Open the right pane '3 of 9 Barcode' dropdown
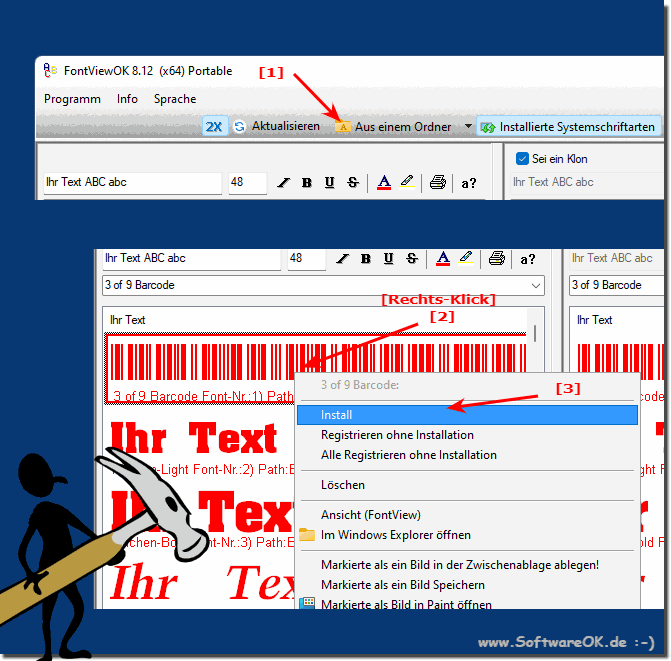This screenshot has height=661, width=671. click(617, 285)
